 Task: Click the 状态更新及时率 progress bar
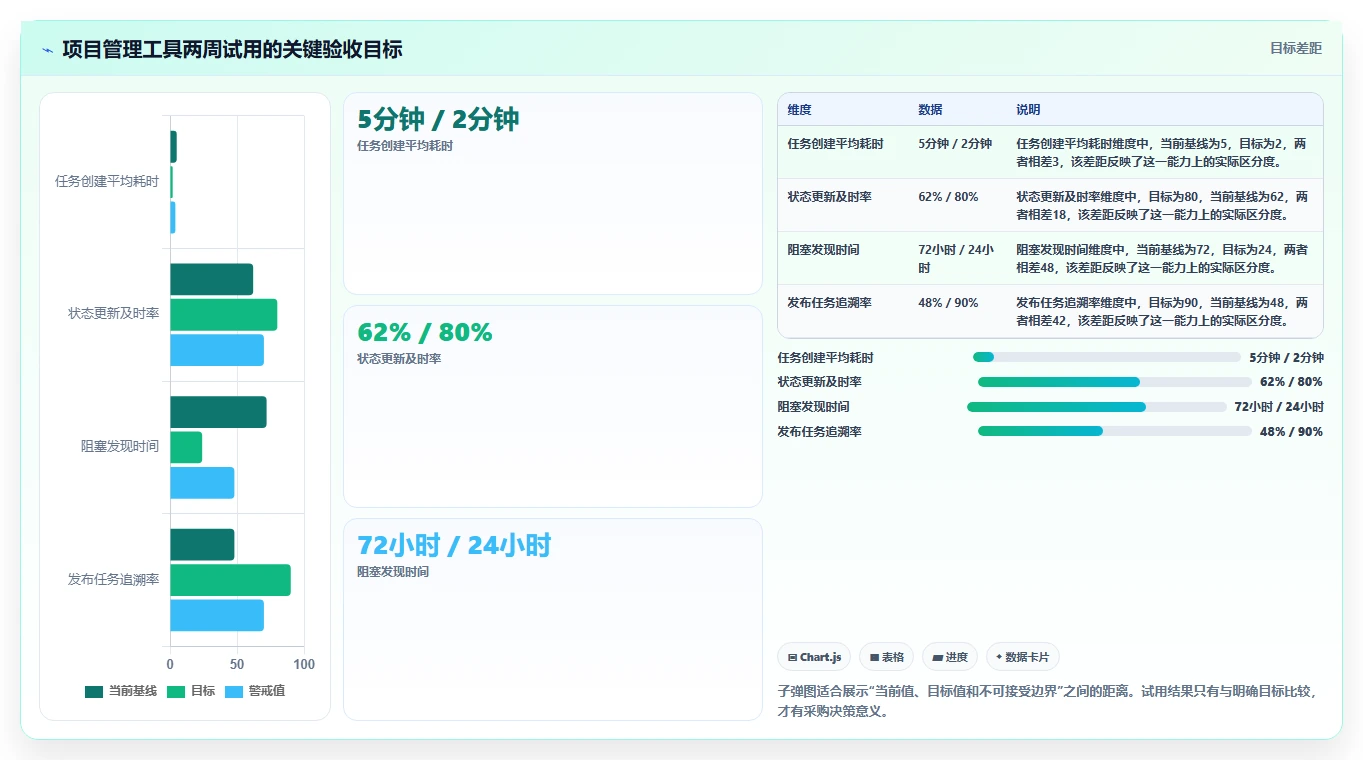pyautogui.click(x=1115, y=382)
